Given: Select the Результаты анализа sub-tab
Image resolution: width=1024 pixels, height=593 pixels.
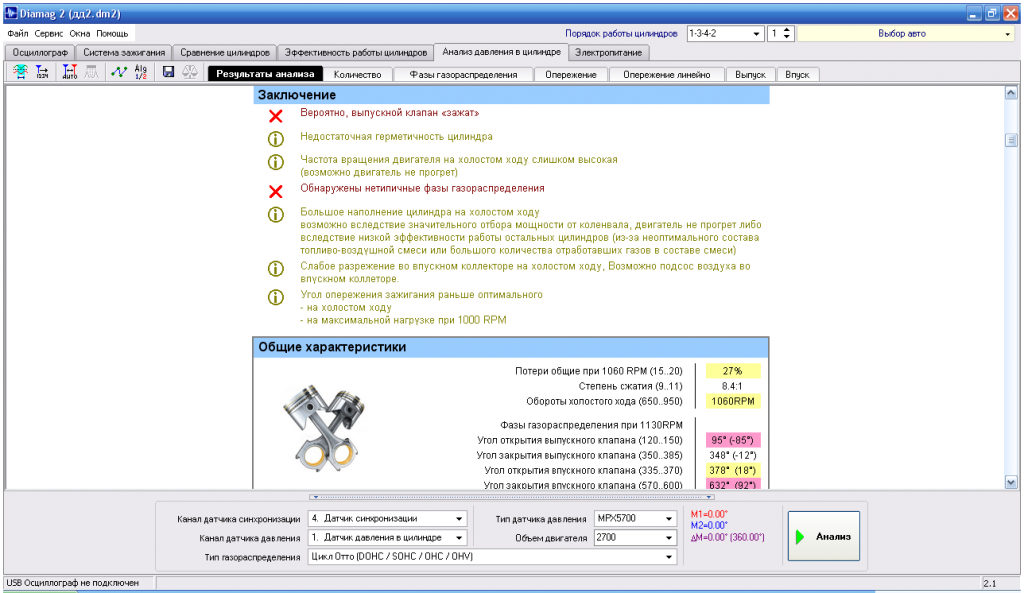Looking at the screenshot, I should pos(265,74).
